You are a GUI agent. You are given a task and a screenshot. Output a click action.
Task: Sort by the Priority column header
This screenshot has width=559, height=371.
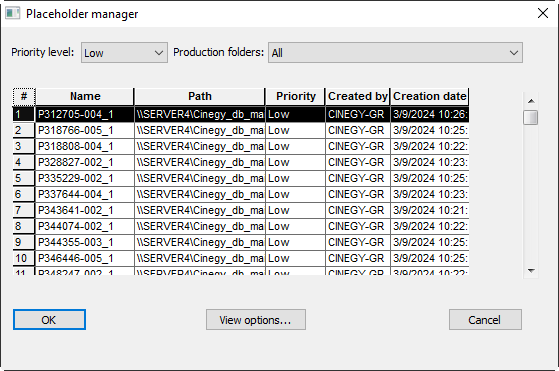[x=296, y=97]
